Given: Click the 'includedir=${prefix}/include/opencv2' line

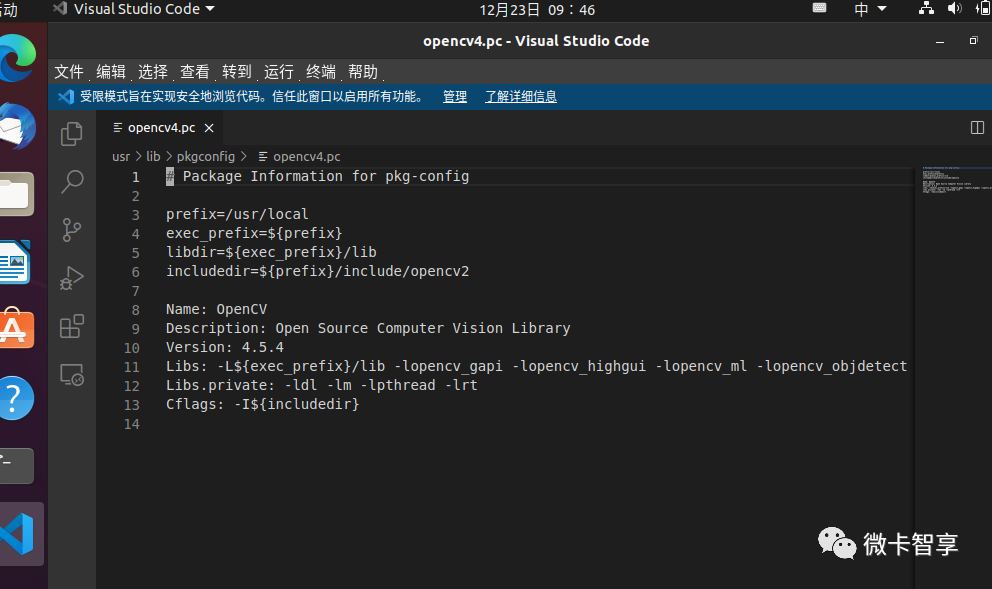Looking at the screenshot, I should pyautogui.click(x=318, y=271).
